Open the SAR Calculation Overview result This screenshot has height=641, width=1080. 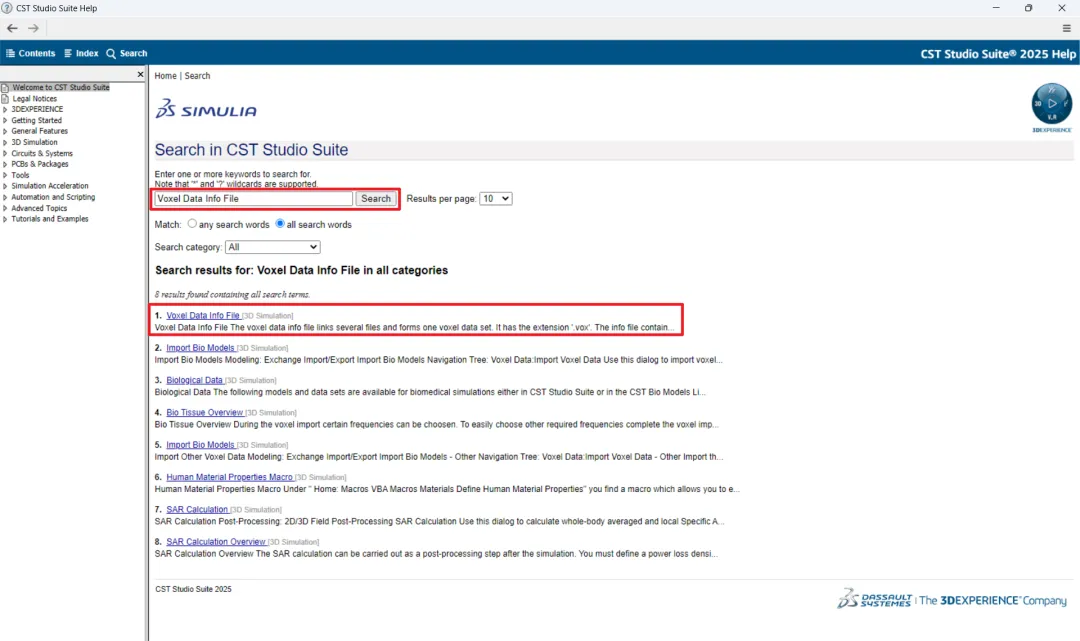click(x=216, y=542)
